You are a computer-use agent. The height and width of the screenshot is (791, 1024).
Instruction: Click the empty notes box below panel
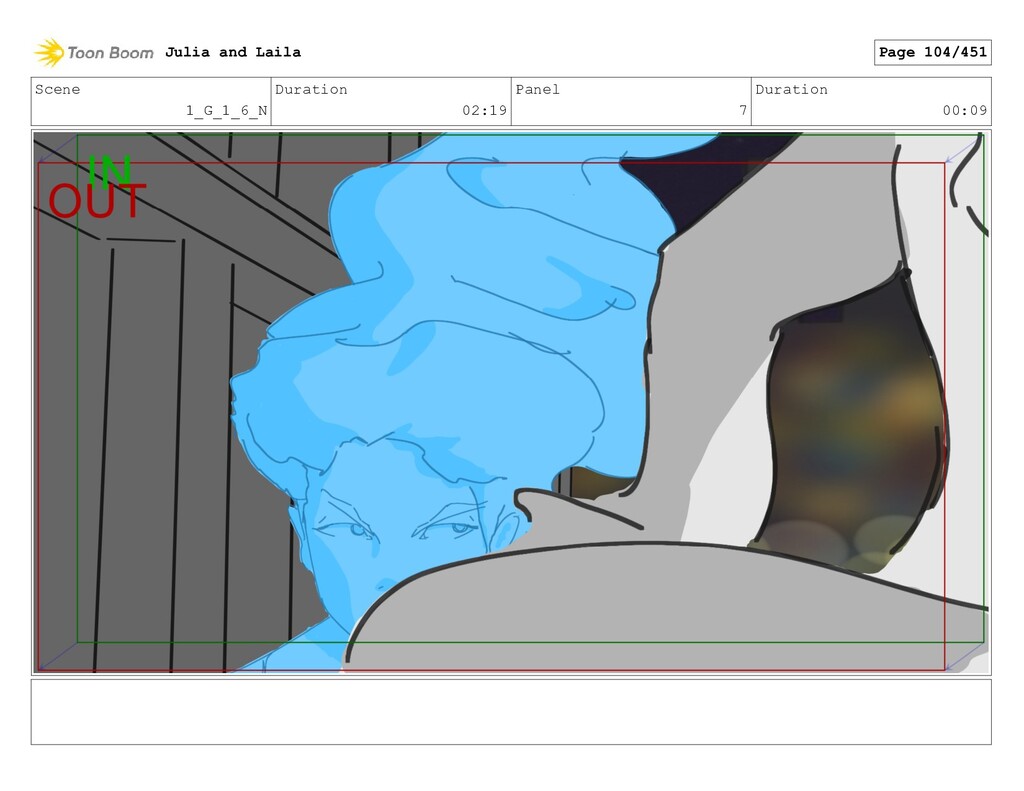511,712
